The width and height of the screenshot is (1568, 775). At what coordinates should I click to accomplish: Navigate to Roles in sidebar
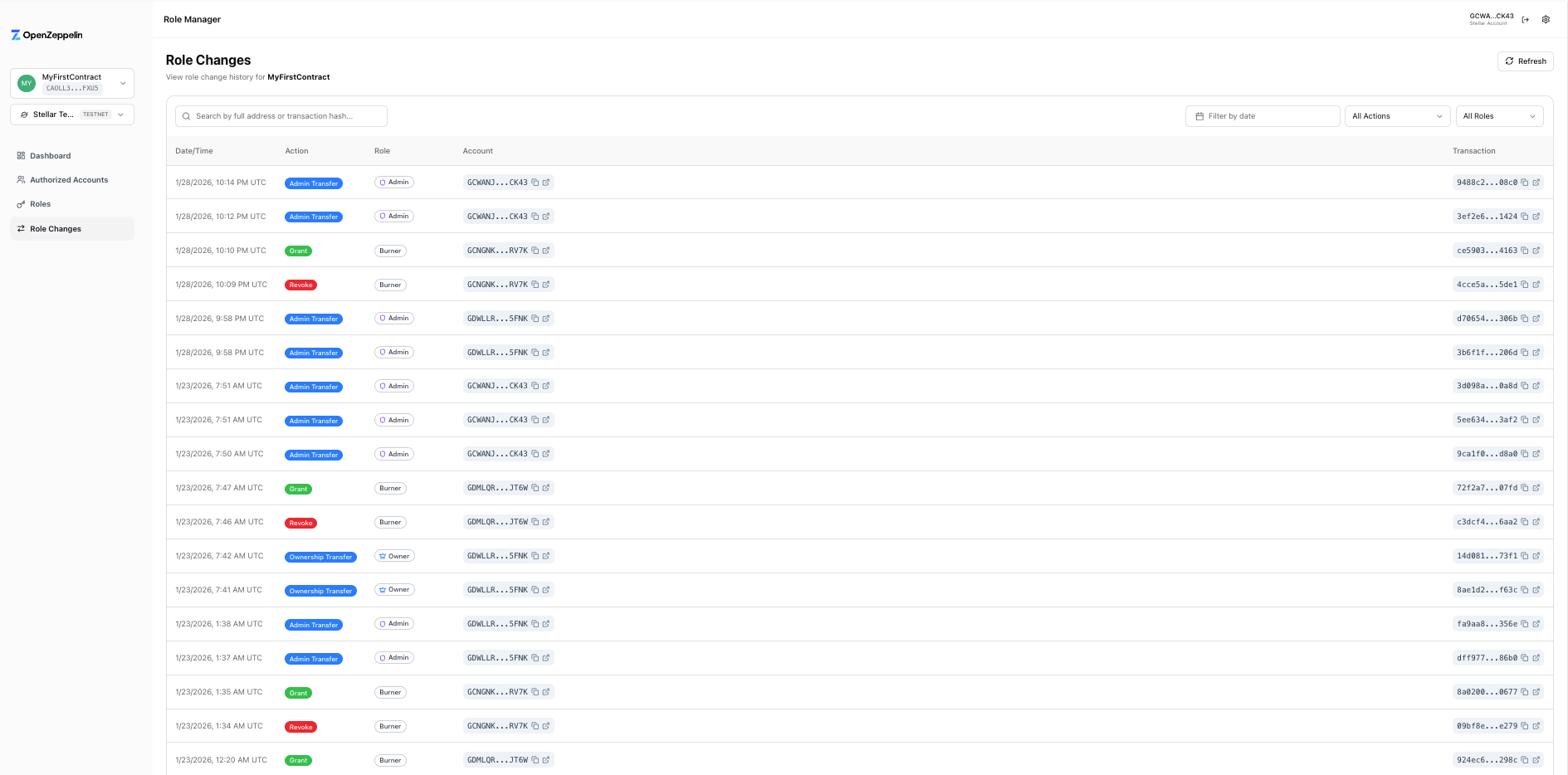click(x=41, y=204)
